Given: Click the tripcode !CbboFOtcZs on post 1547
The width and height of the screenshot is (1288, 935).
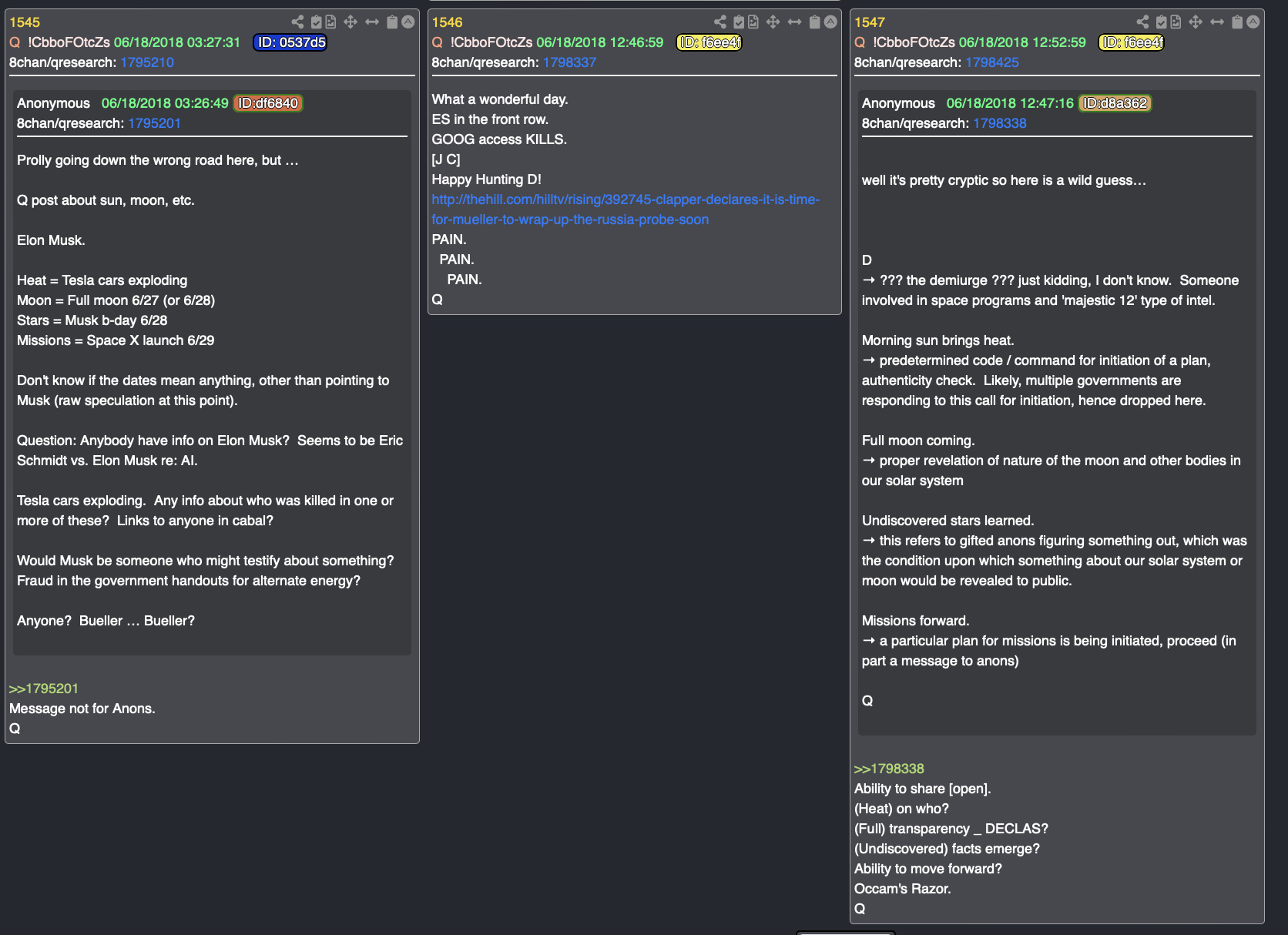Looking at the screenshot, I should (x=914, y=42).
